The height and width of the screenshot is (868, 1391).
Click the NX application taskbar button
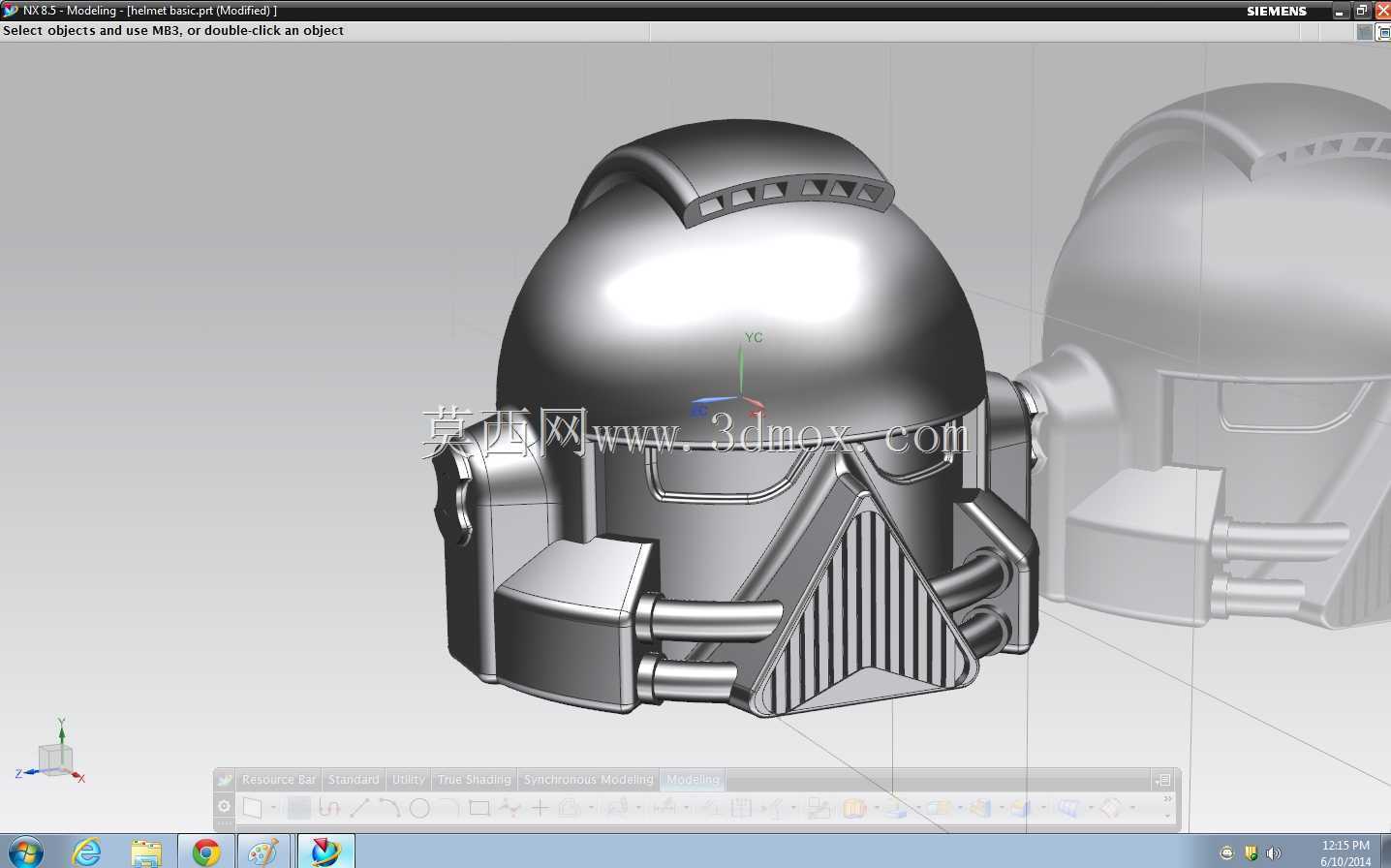point(325,852)
